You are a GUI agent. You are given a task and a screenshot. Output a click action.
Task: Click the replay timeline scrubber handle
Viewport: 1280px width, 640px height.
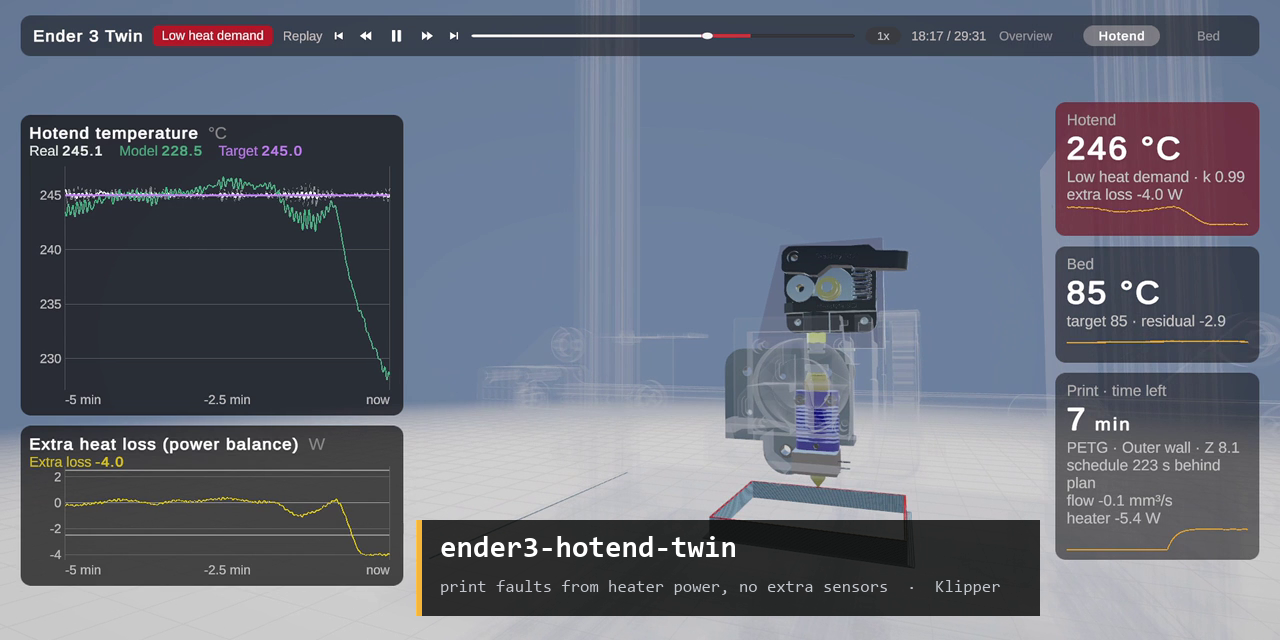click(x=708, y=36)
